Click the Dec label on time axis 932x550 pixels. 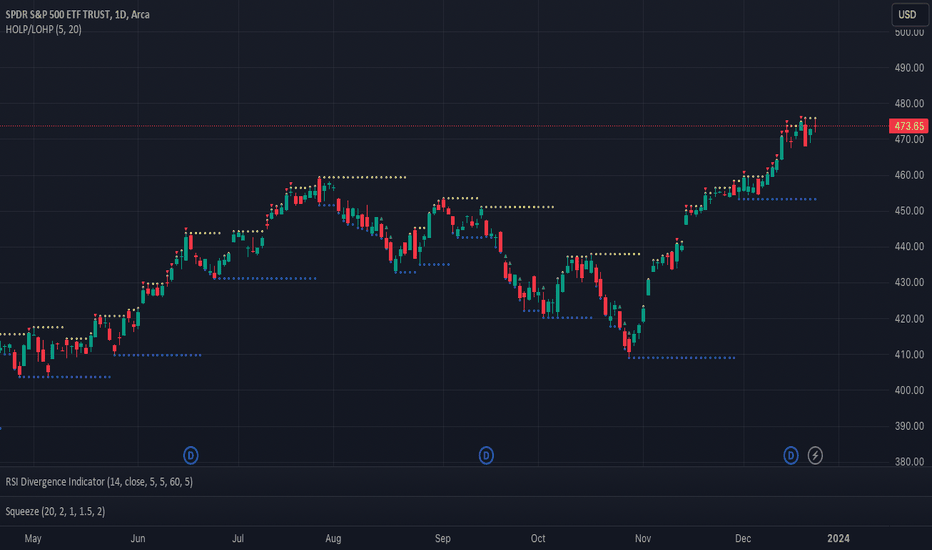tap(743, 539)
